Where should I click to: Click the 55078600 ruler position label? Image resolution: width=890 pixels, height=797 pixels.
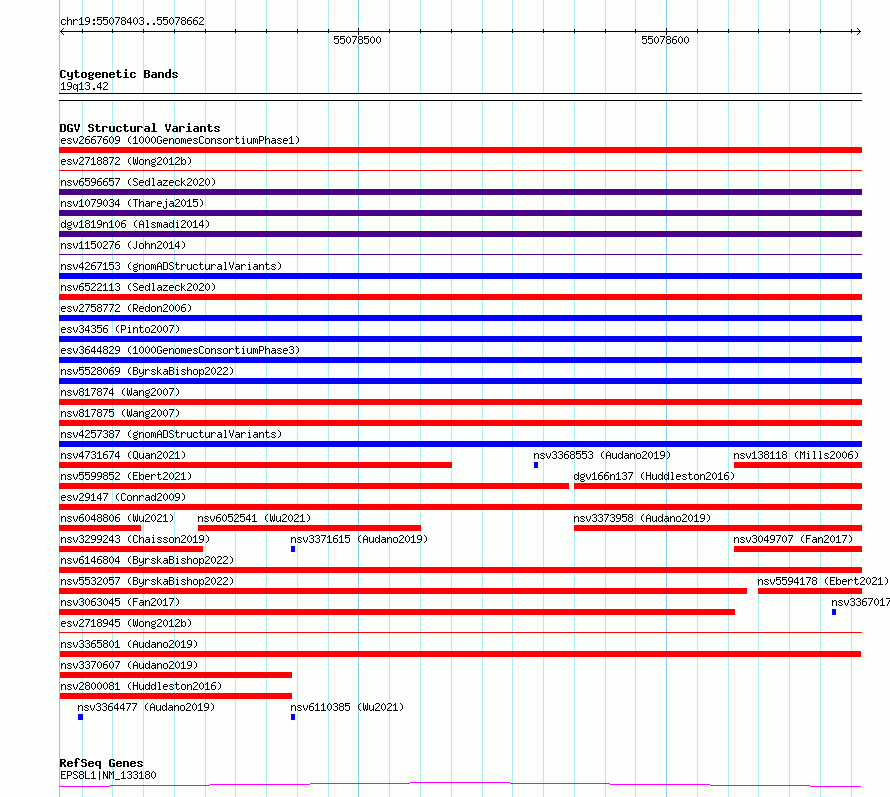(x=665, y=40)
